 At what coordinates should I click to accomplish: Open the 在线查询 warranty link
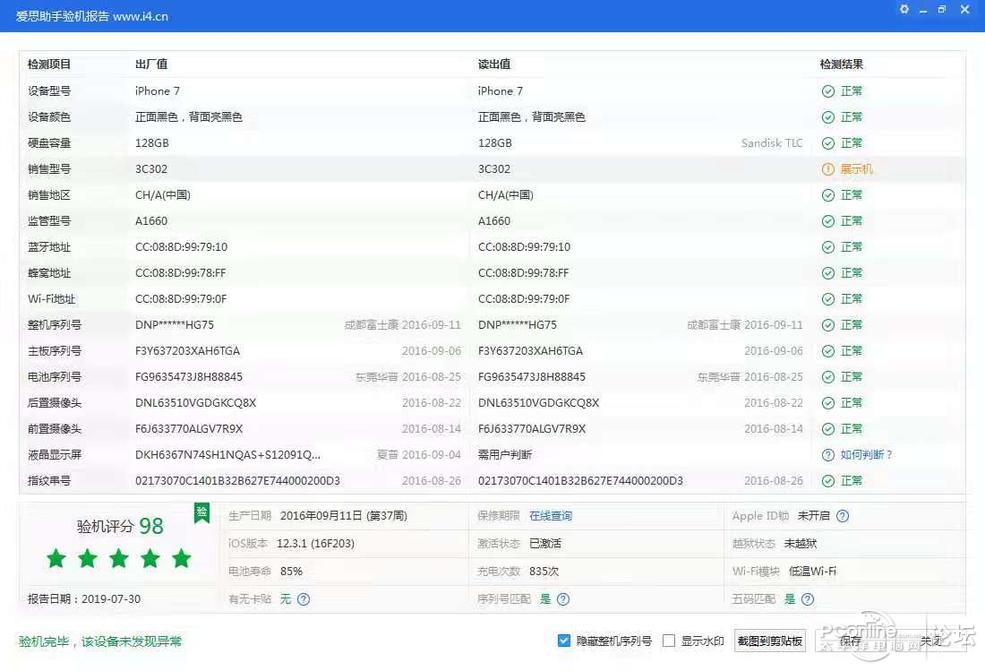coord(551,516)
